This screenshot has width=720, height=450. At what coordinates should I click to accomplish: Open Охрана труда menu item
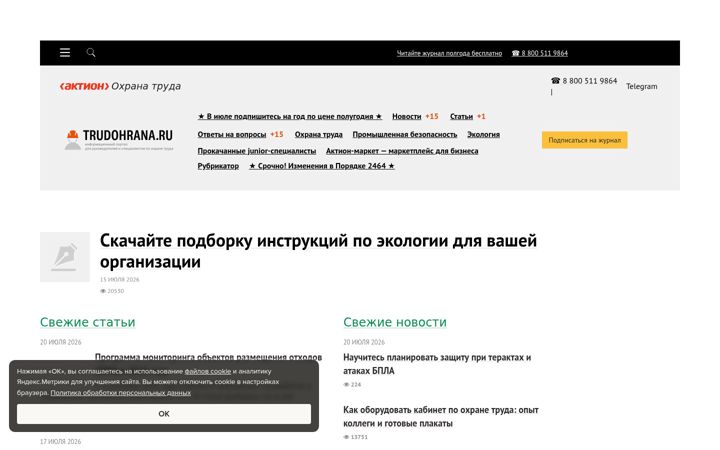click(x=319, y=135)
